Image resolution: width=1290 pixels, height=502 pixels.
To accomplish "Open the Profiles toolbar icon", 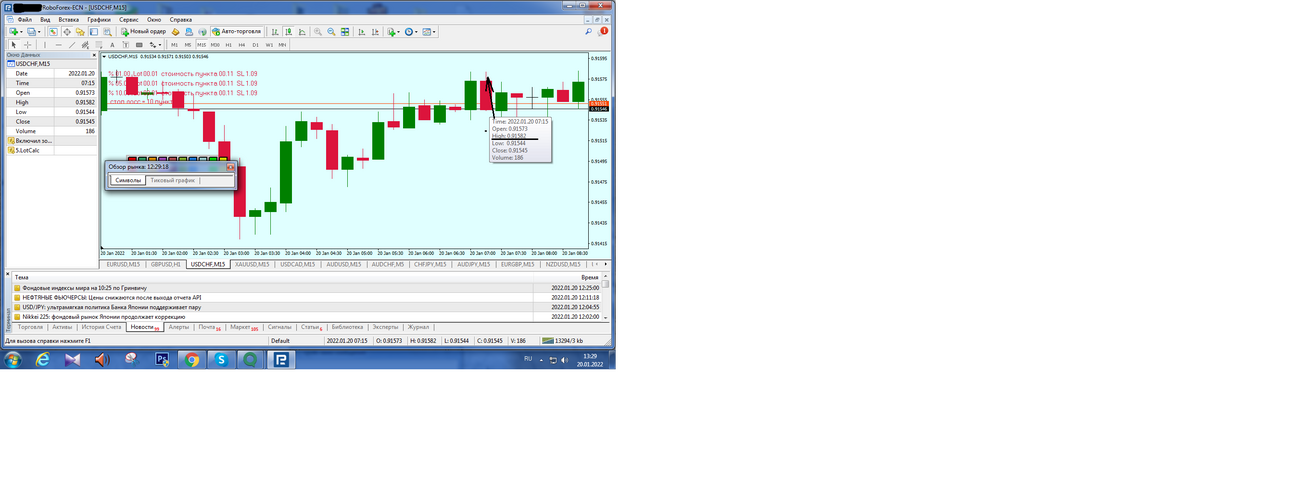I will coord(32,31).
